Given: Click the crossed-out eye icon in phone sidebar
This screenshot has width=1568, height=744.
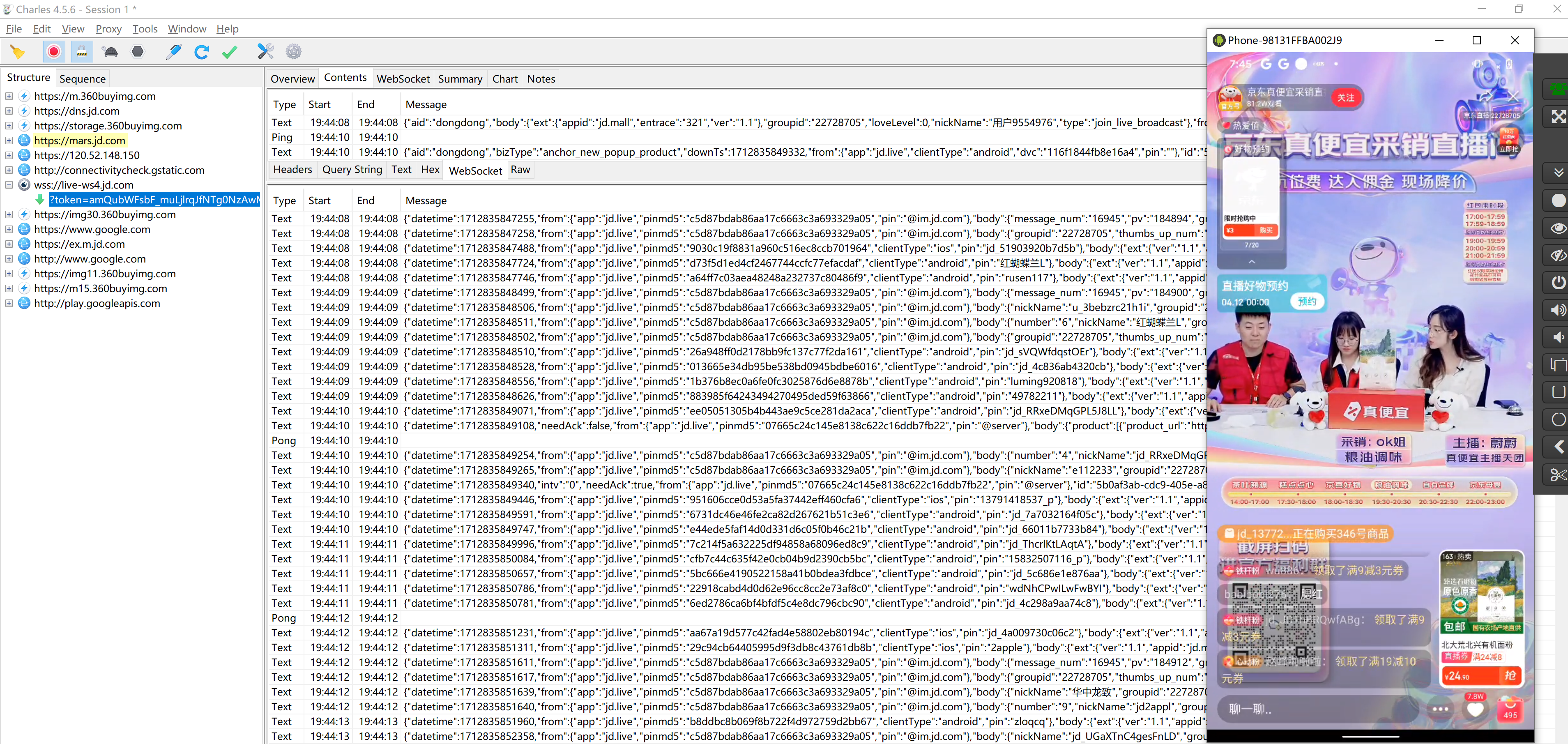Looking at the screenshot, I should tap(1558, 256).
